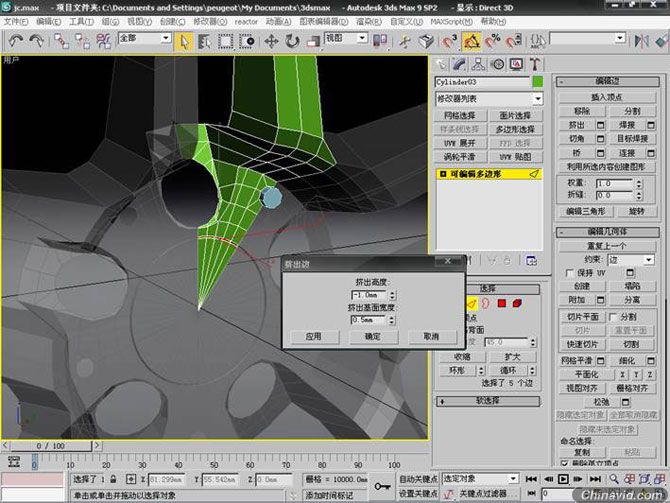Collapse the 编辑边 rollout
This screenshot has width=670, height=503.
click(608, 81)
